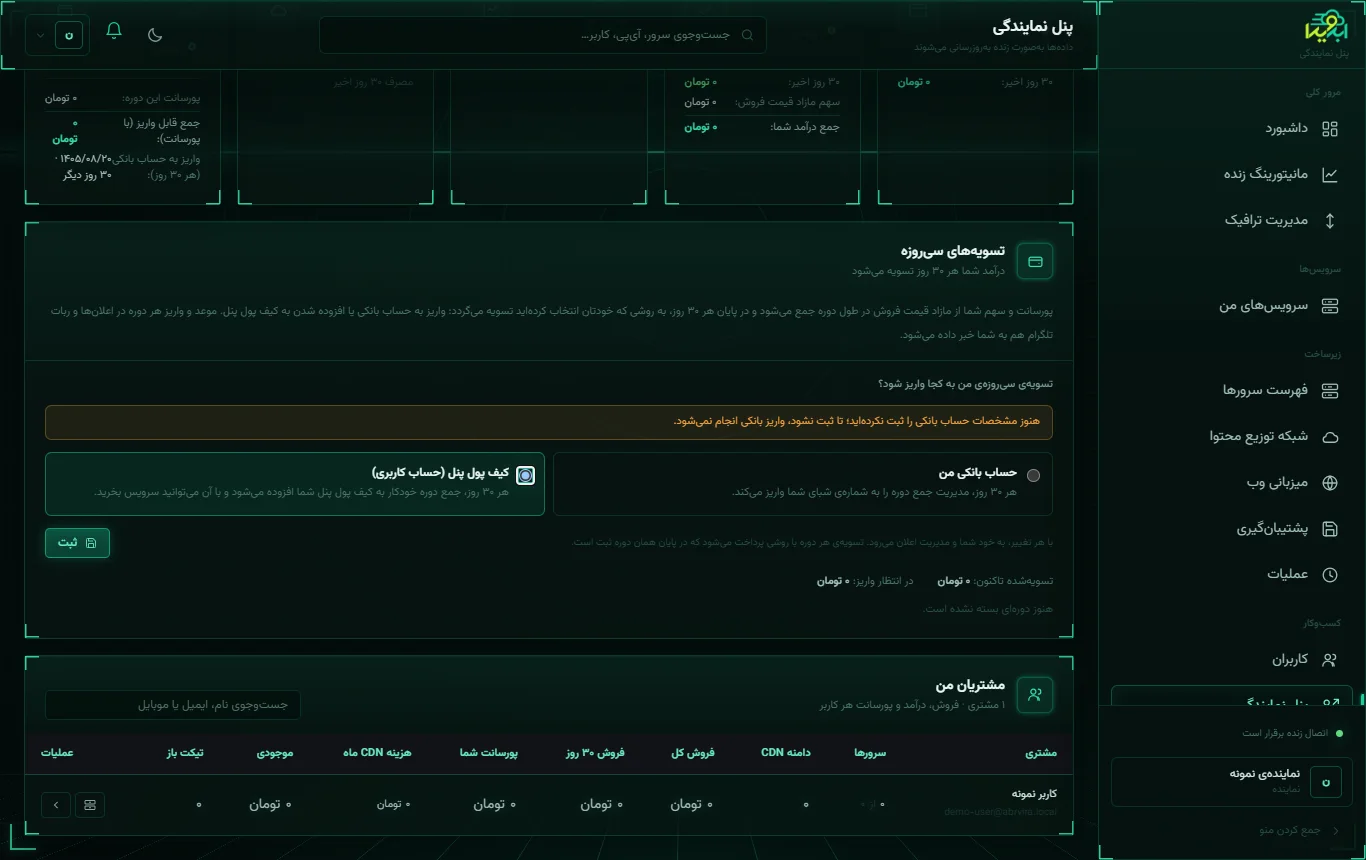The width and height of the screenshot is (1366, 860).
Task: Expand the کاربر نمونه row with the chevron
Action: pos(56,804)
